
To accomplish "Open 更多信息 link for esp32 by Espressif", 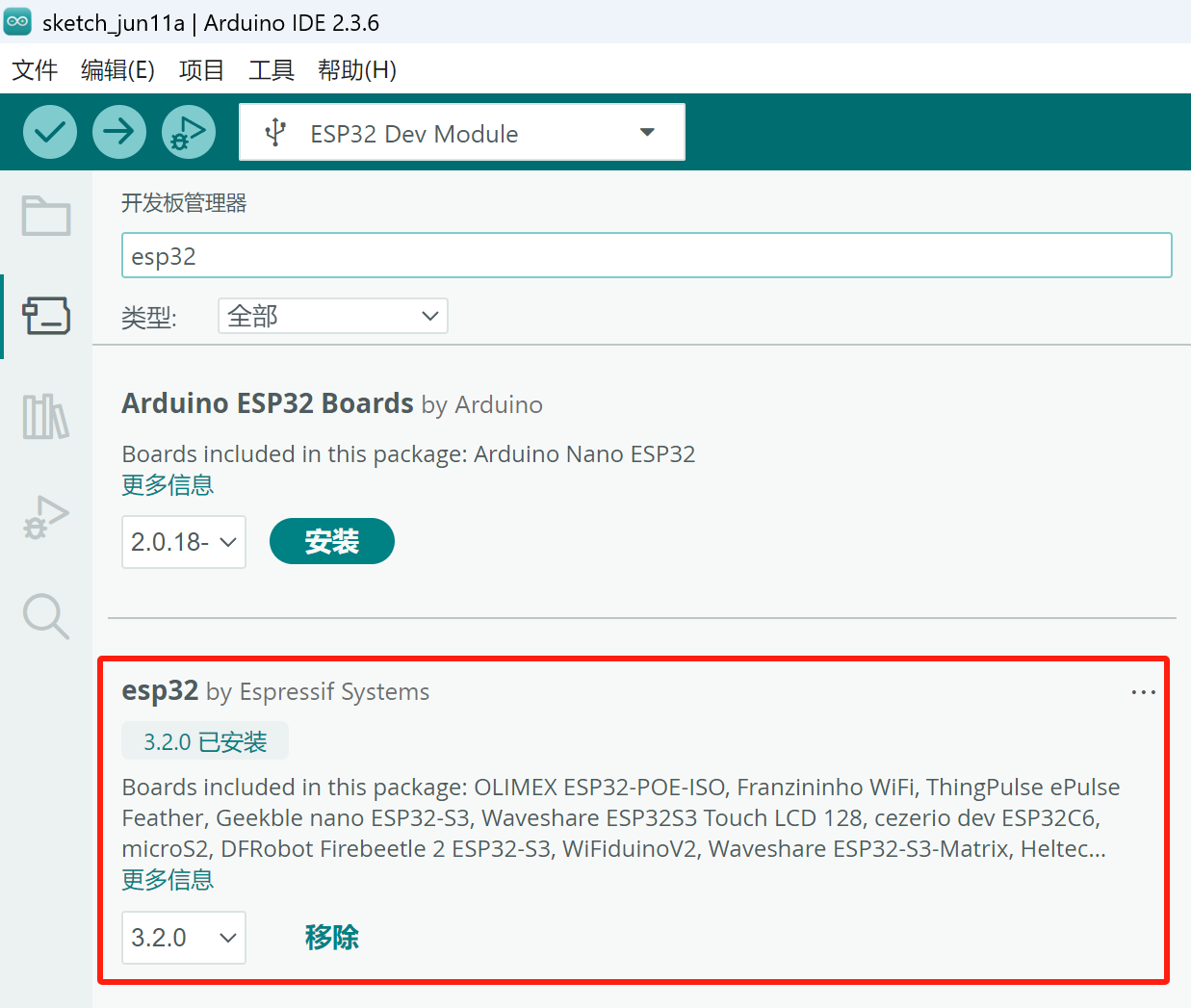I will coord(168,880).
